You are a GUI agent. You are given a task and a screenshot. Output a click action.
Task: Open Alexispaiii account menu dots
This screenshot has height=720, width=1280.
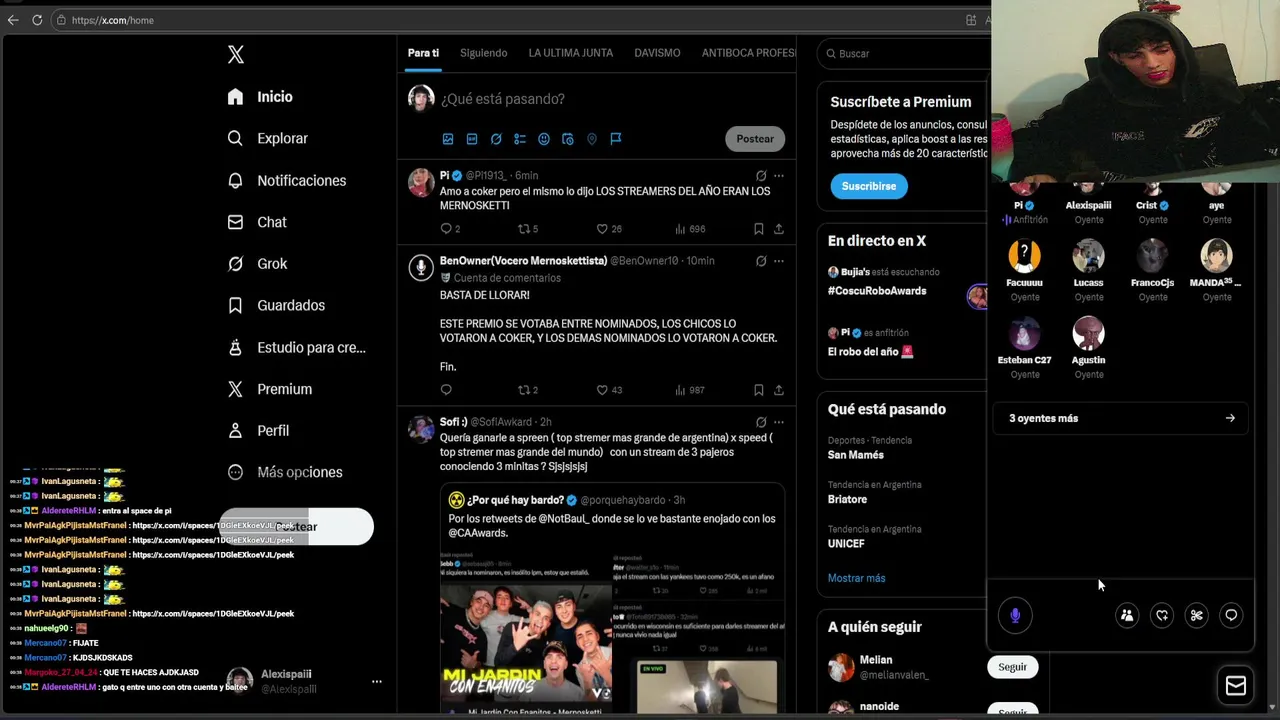pyautogui.click(x=377, y=681)
